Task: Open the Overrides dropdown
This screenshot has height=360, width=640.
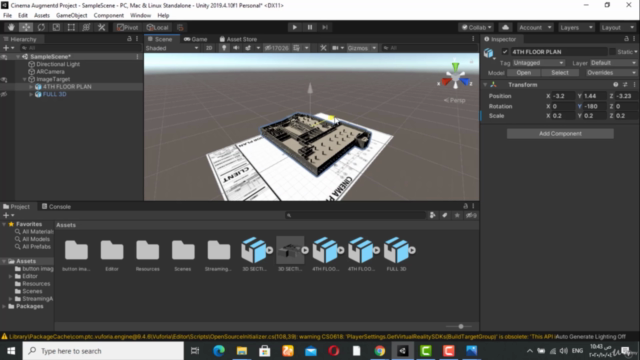Action: 611,73
